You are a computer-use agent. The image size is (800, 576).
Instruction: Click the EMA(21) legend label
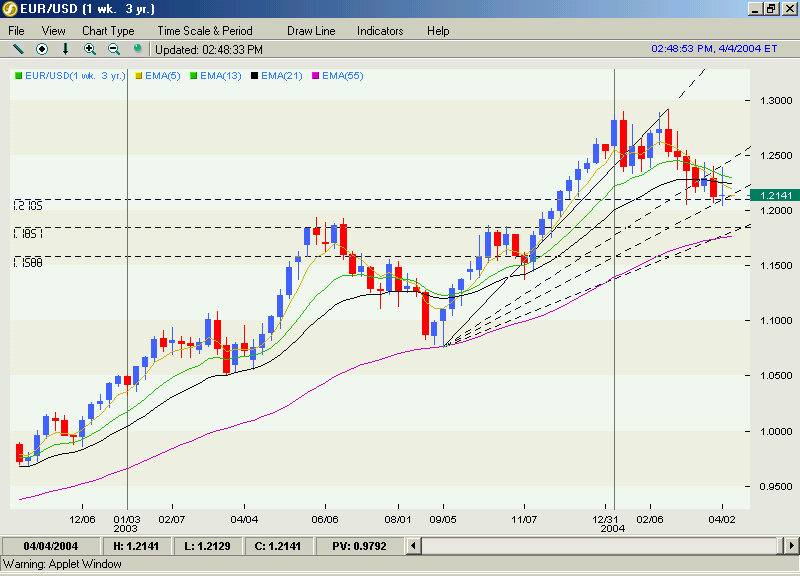tap(282, 76)
